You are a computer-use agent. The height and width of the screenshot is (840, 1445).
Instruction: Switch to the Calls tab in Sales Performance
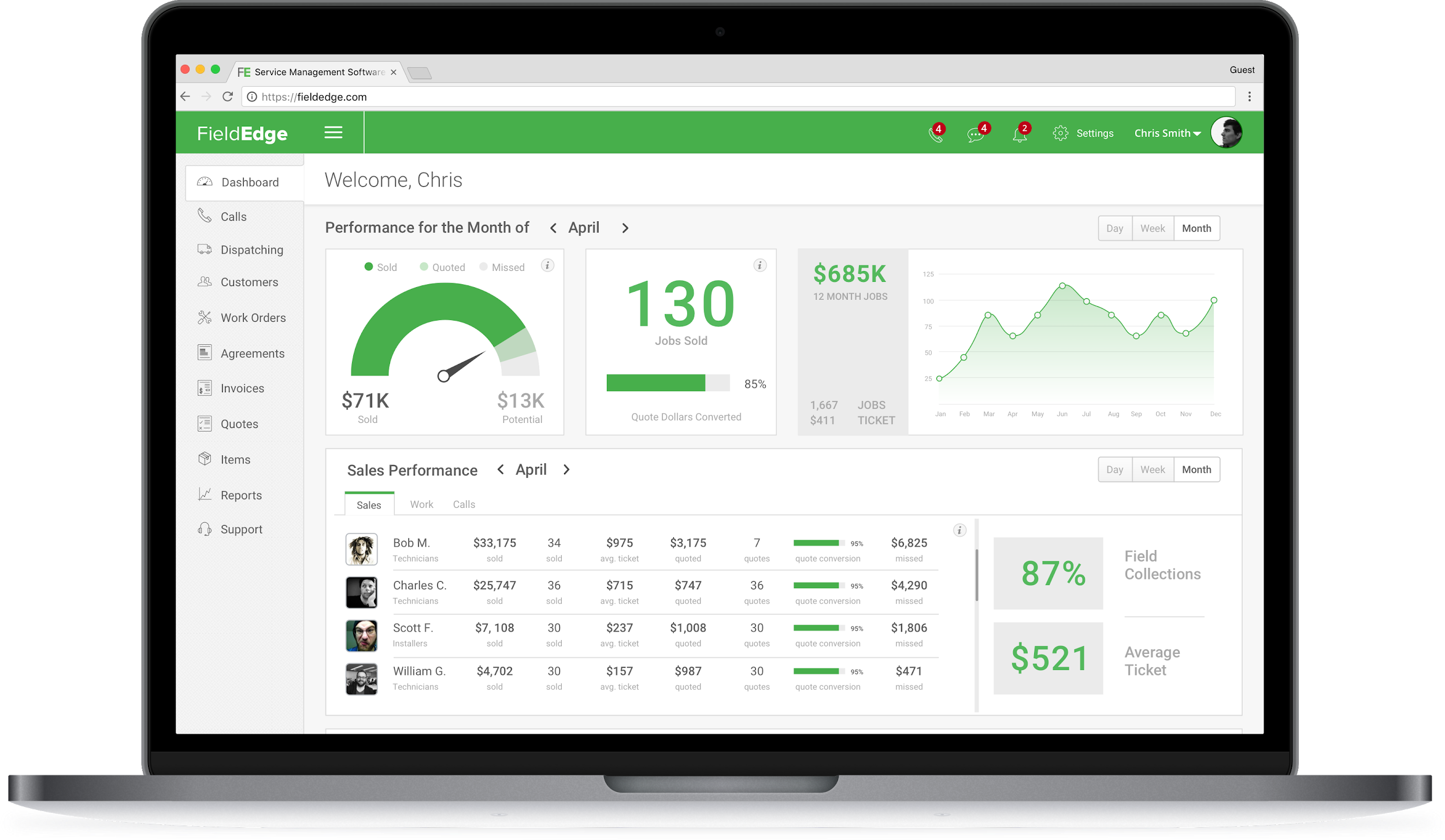[x=464, y=504]
